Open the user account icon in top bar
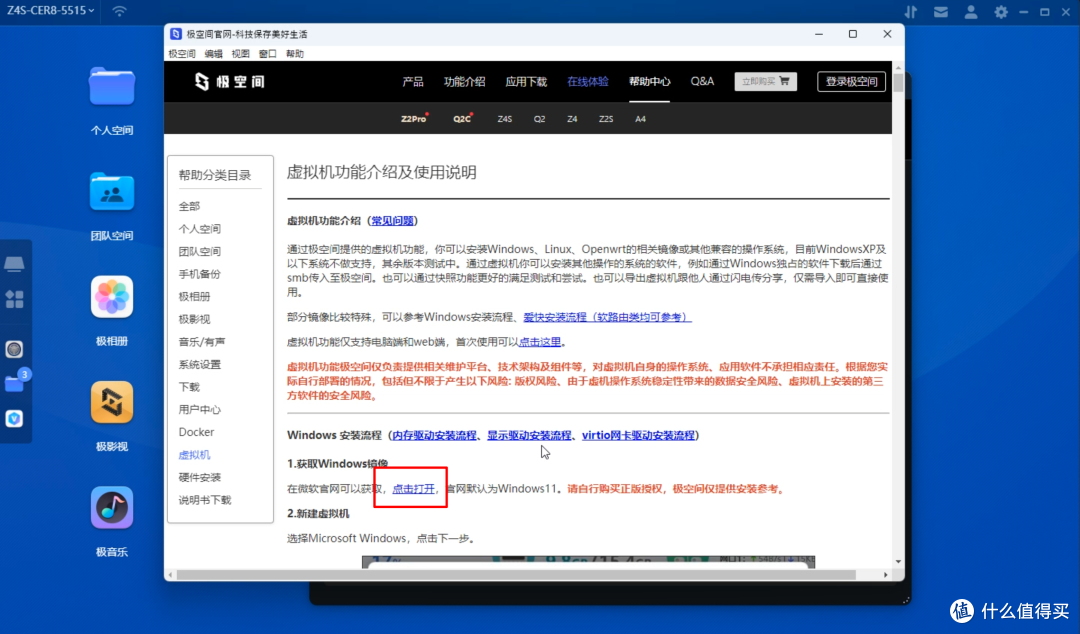 click(970, 12)
